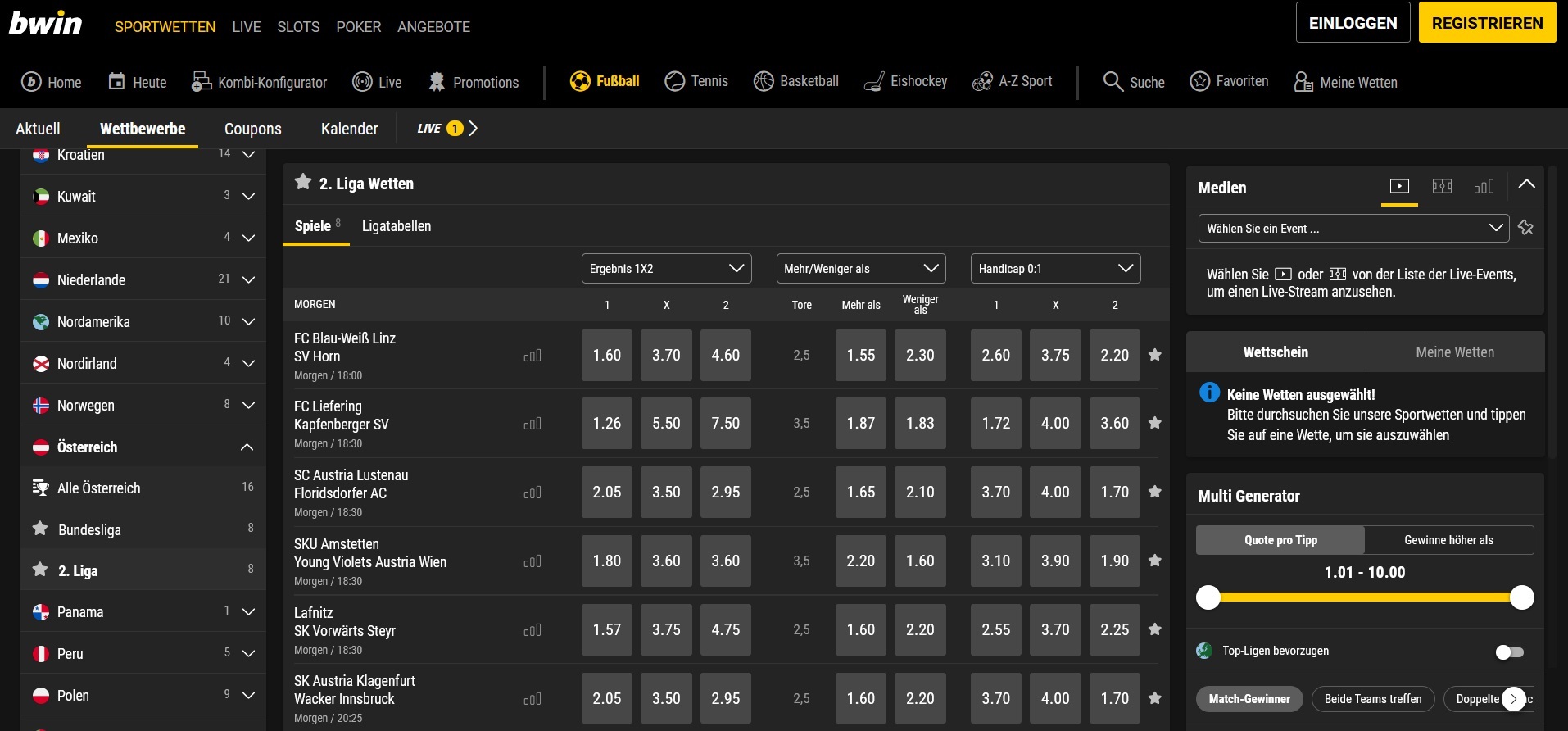Favorite the Lafnitz vs Vorwärts Steyr match

pyautogui.click(x=1155, y=629)
